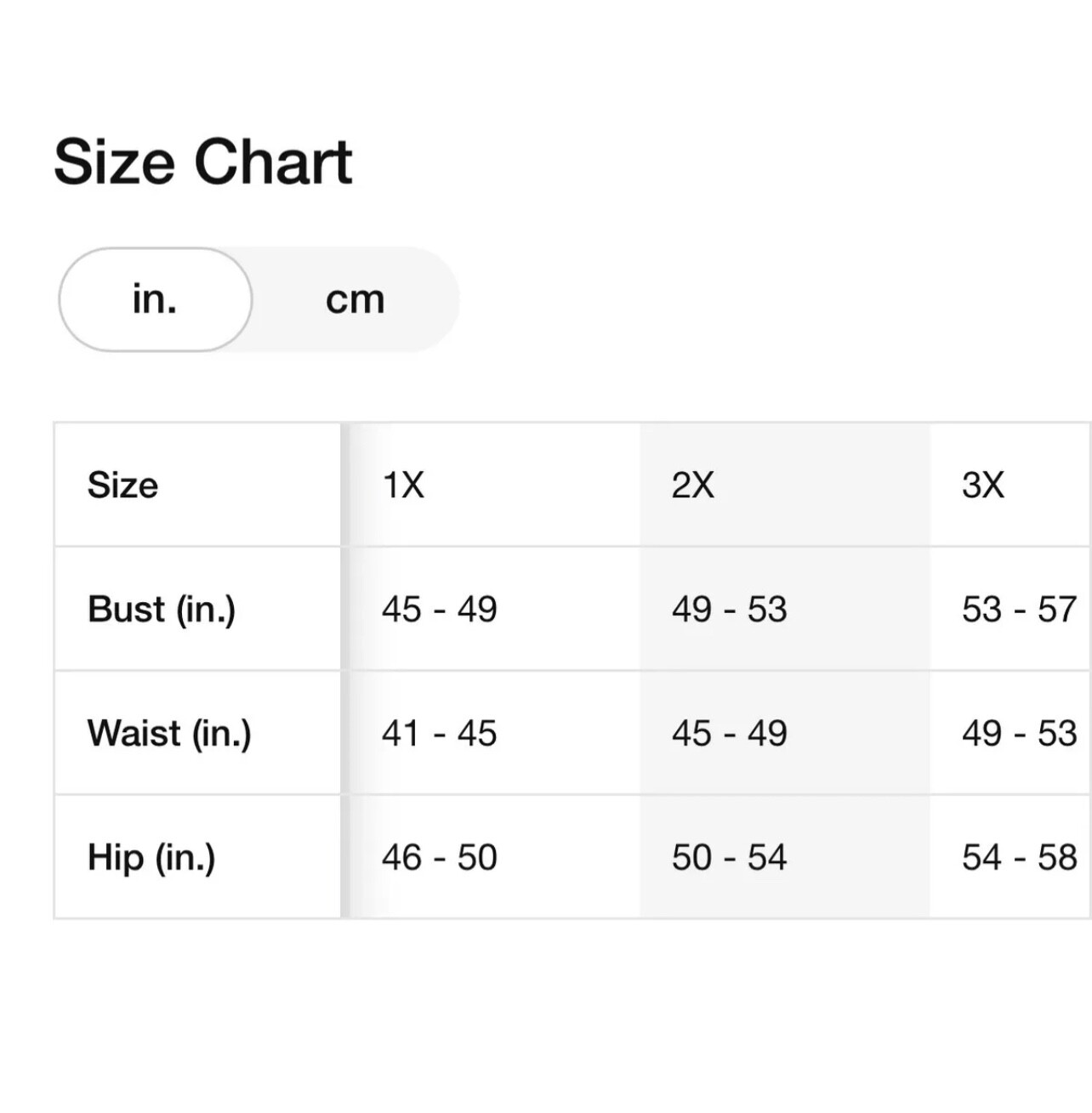
Task: Click the Size Chart heading
Action: tap(203, 162)
